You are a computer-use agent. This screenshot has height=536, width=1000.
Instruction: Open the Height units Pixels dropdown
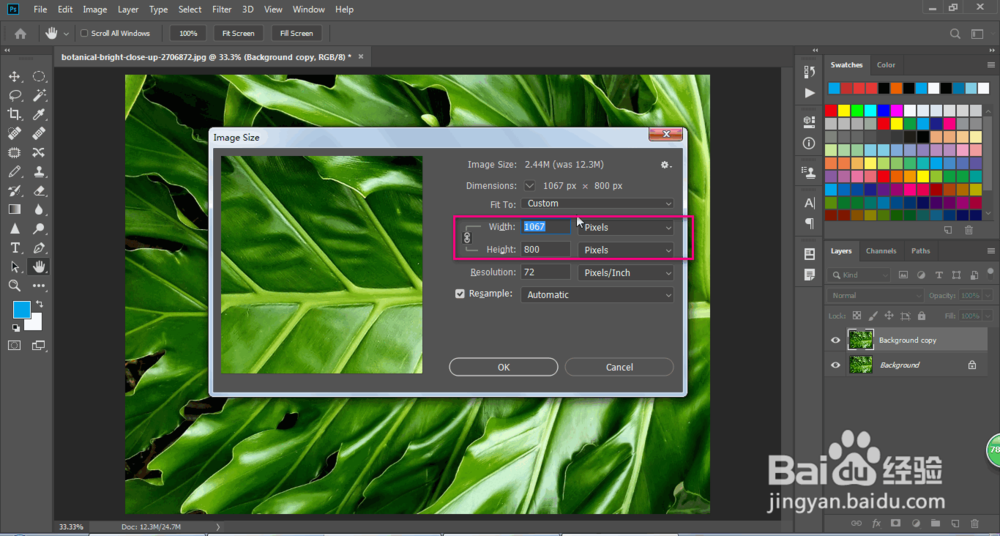(626, 250)
